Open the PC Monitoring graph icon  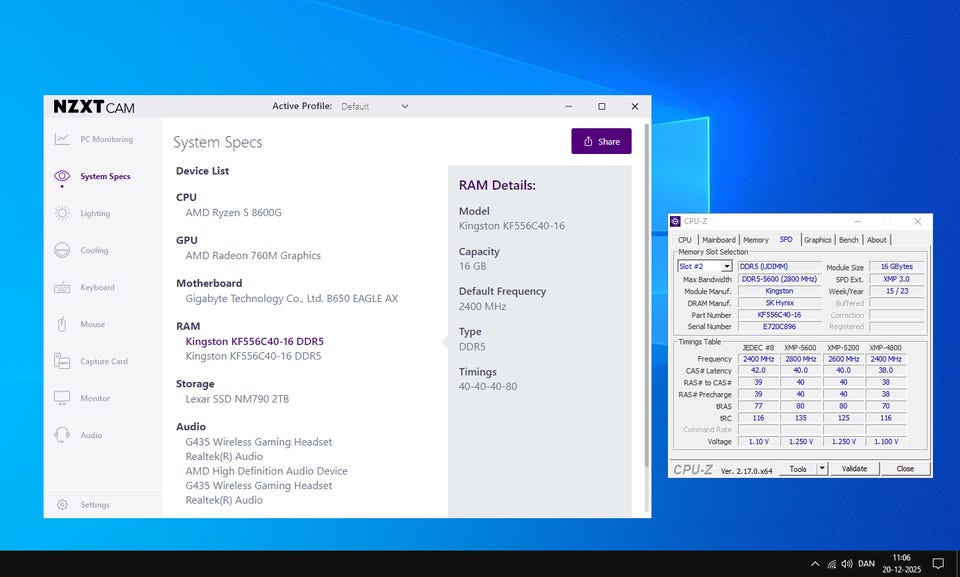pos(62,139)
